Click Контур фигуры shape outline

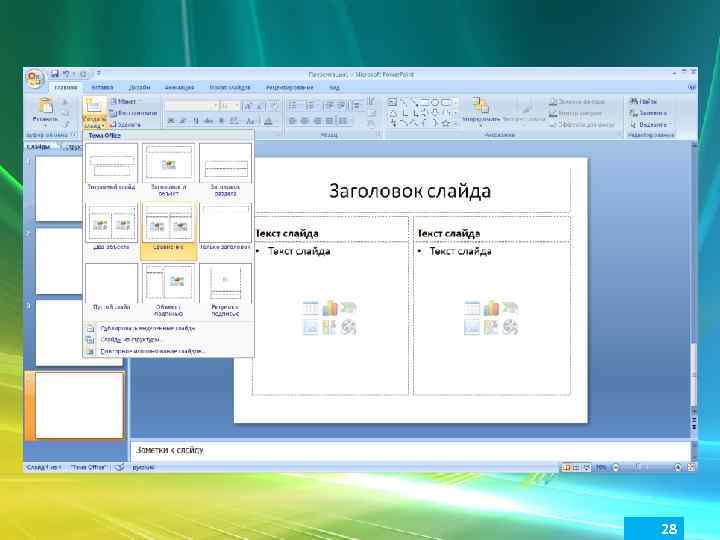pos(575,113)
